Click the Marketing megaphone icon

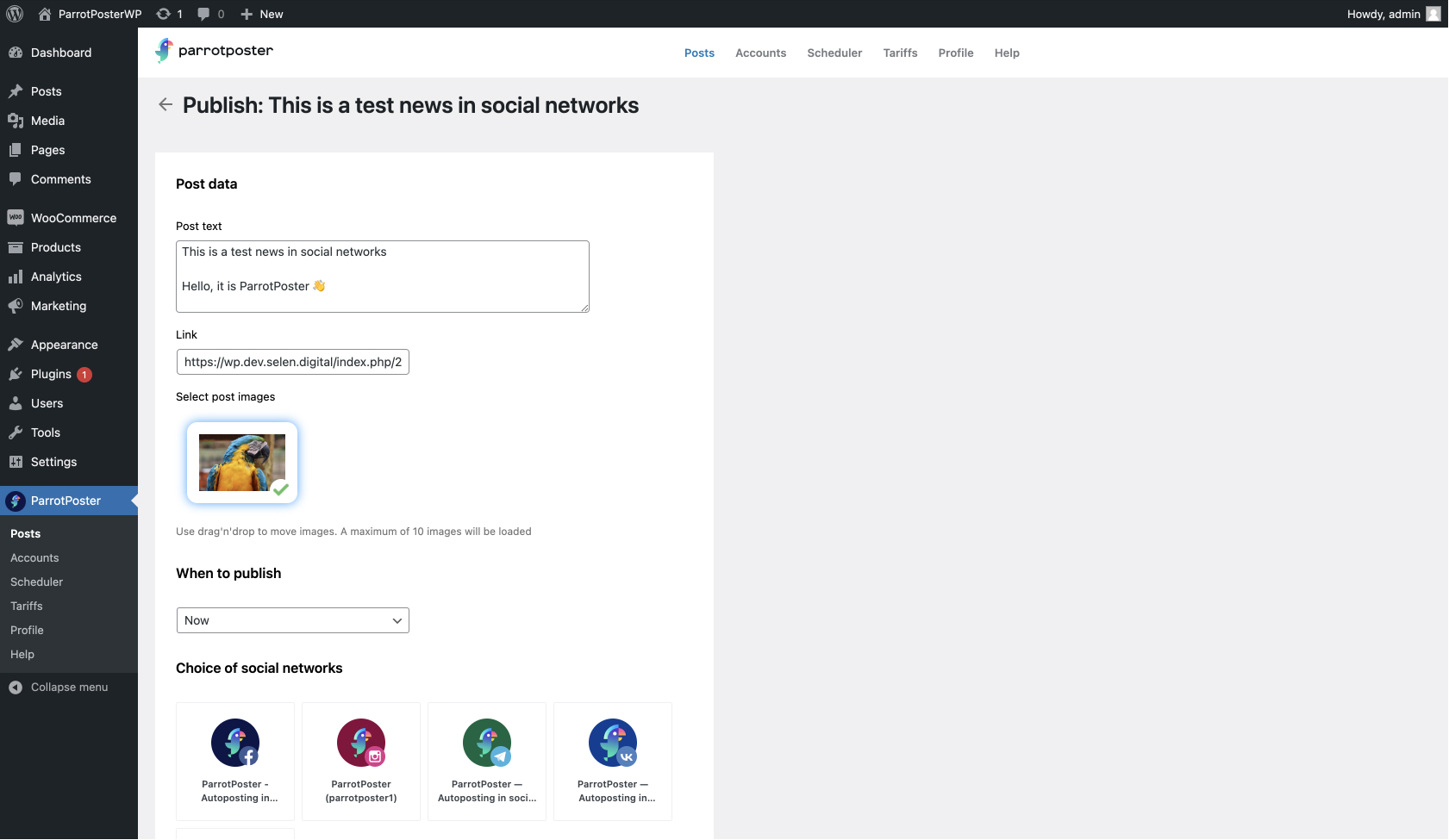(x=16, y=306)
